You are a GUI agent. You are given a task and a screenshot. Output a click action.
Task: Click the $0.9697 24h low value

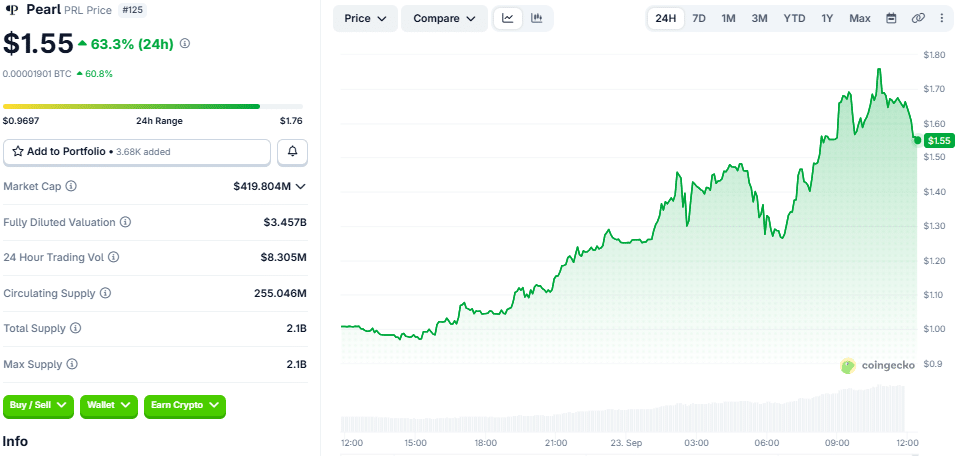[x=21, y=121]
